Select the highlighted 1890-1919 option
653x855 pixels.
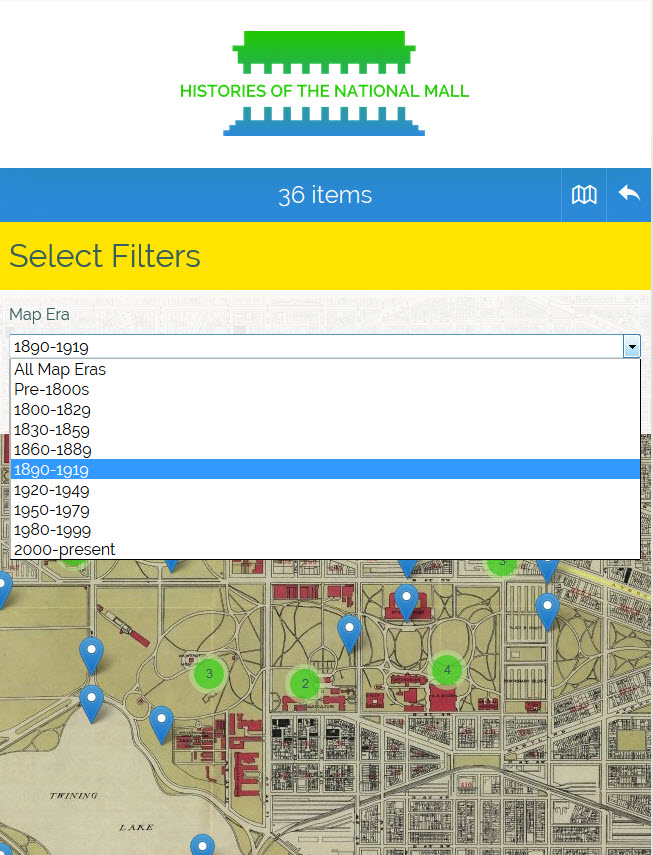325,469
